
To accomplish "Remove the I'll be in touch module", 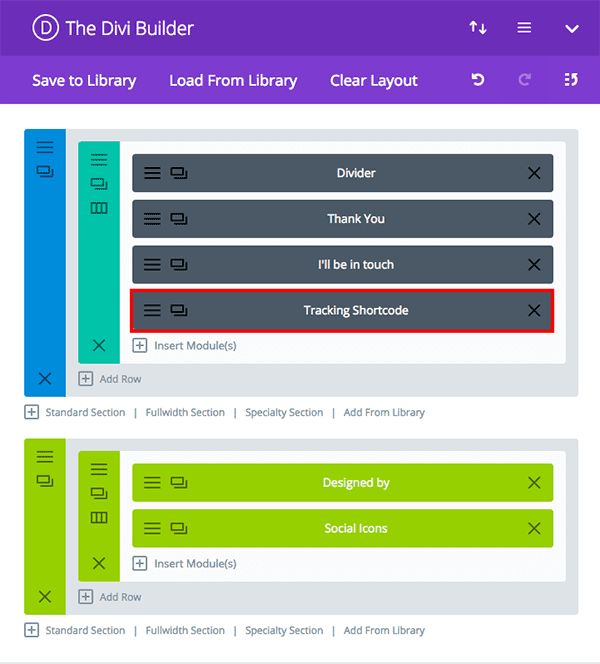I will pyautogui.click(x=534, y=265).
